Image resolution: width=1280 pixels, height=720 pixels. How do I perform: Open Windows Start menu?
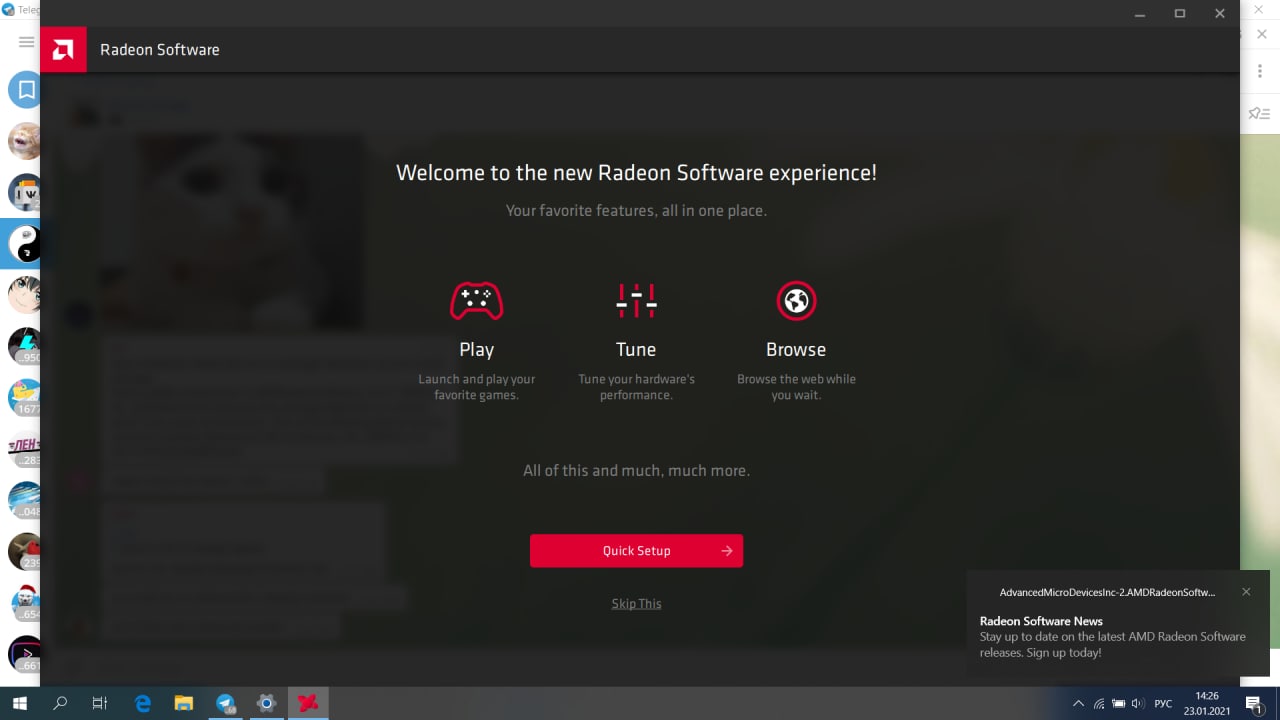coord(20,703)
